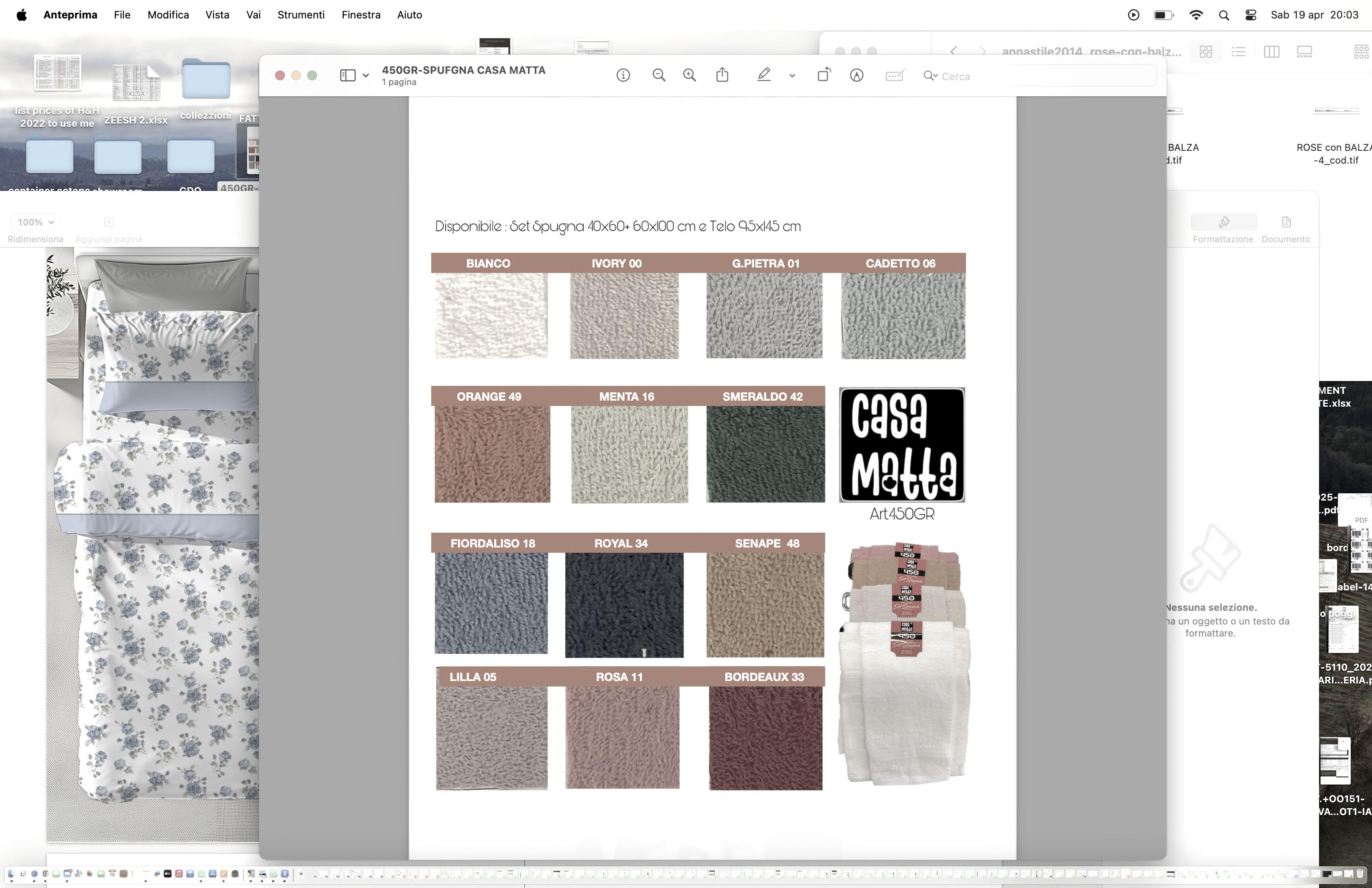
Task: Open the Inspector info button
Action: click(623, 75)
